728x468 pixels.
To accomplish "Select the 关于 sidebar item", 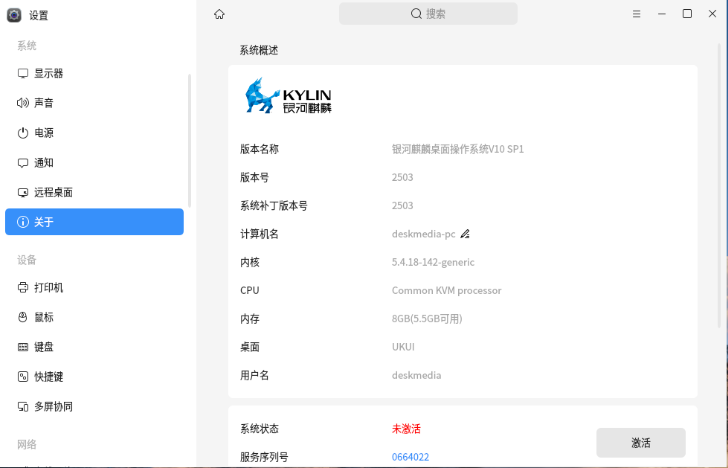I will click(94, 221).
